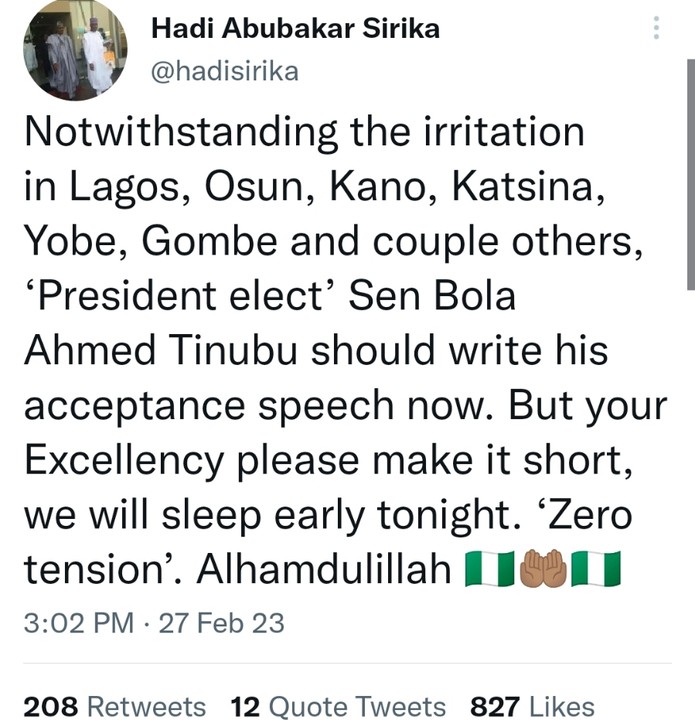Screen dimensions: 695x720
Task: Open the three-dot more options menu
Action: pyautogui.click(x=656, y=28)
